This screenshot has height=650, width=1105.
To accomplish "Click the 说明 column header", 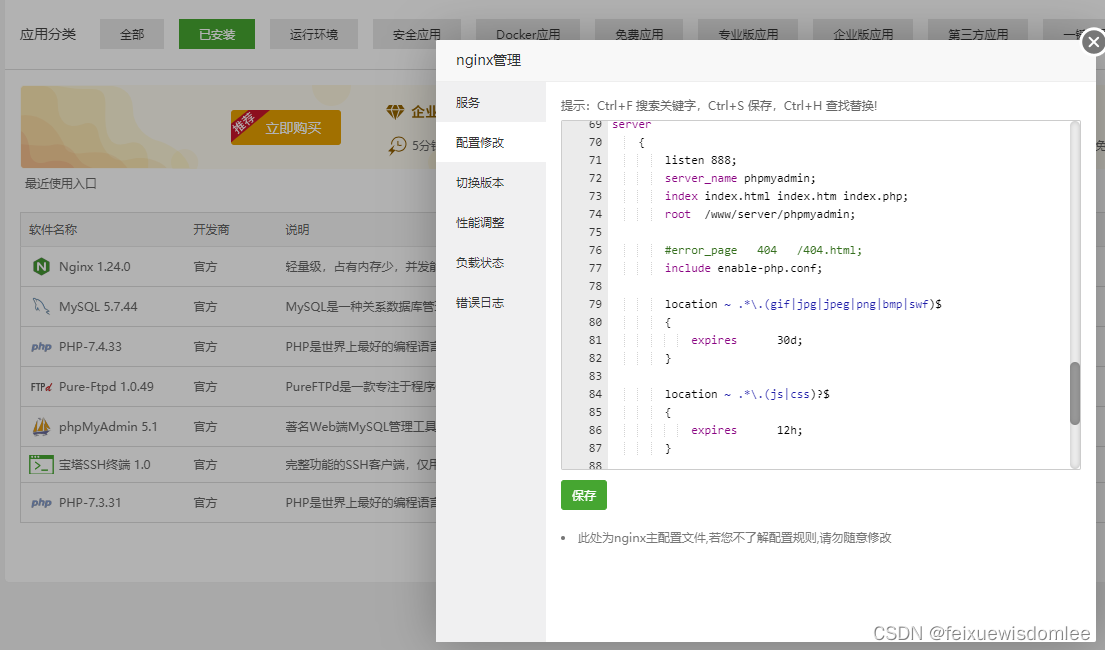I will coord(297,230).
